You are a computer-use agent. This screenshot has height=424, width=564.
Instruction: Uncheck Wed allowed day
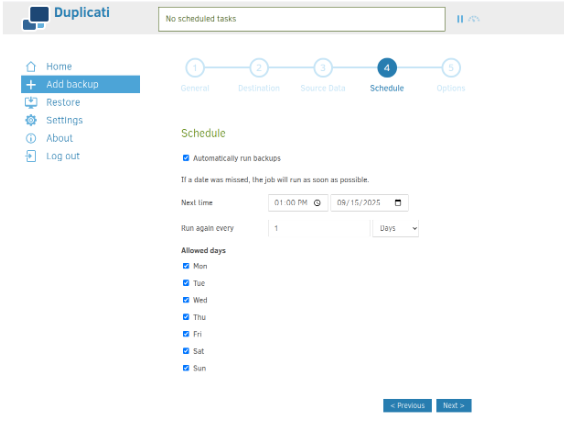coord(186,300)
